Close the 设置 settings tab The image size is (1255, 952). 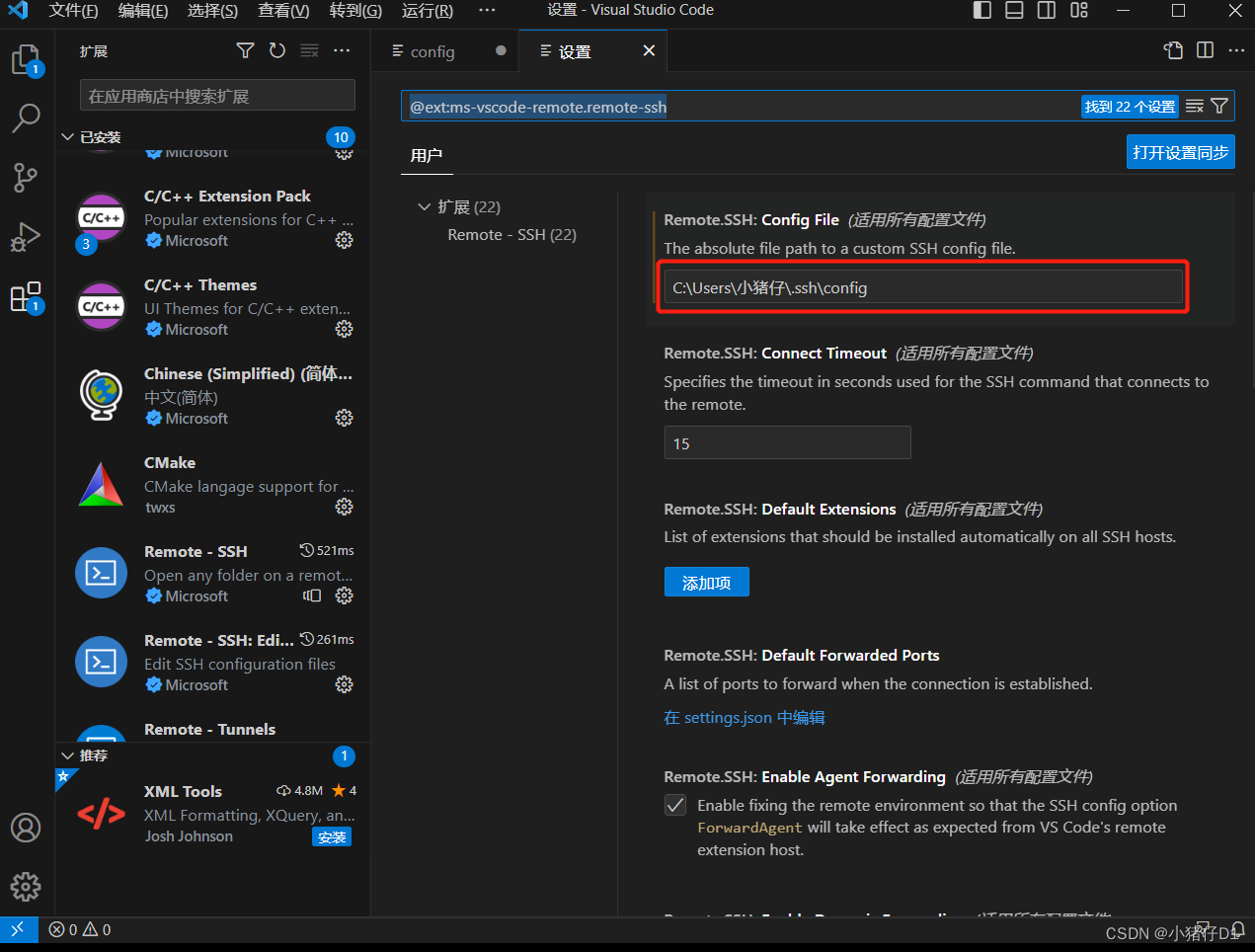point(649,50)
